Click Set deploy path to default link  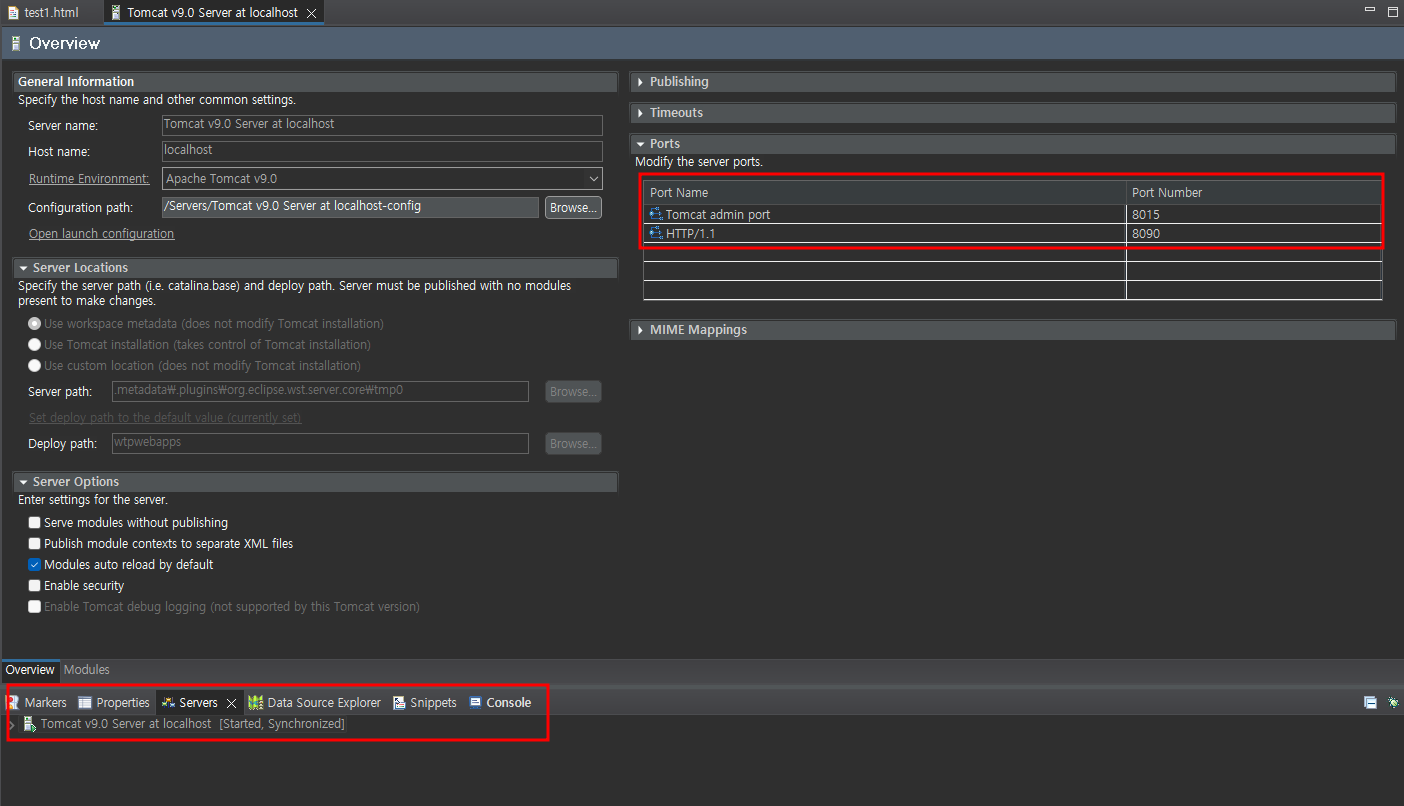coord(165,418)
